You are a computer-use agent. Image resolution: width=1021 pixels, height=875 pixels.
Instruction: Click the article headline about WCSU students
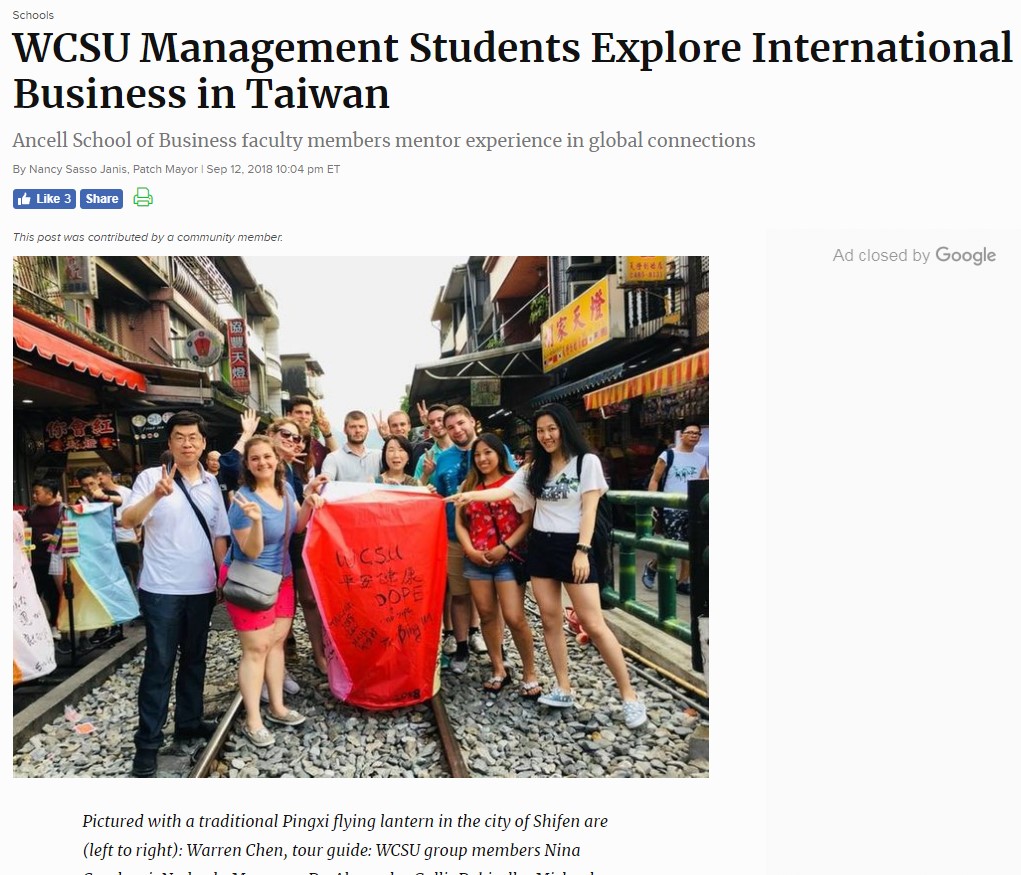[512, 70]
